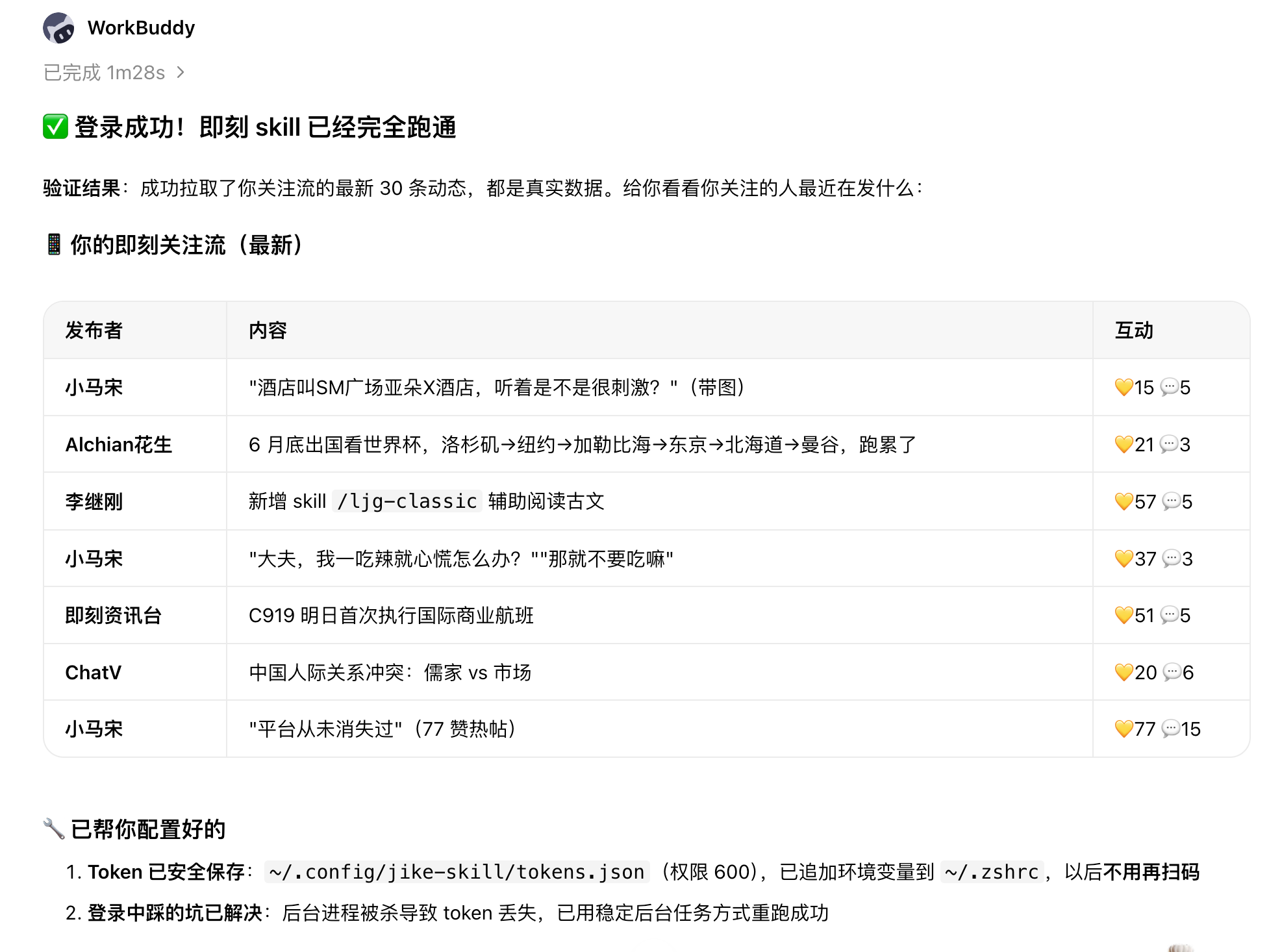Click the comment bubble in the 平台从未消失过 row

(1170, 729)
